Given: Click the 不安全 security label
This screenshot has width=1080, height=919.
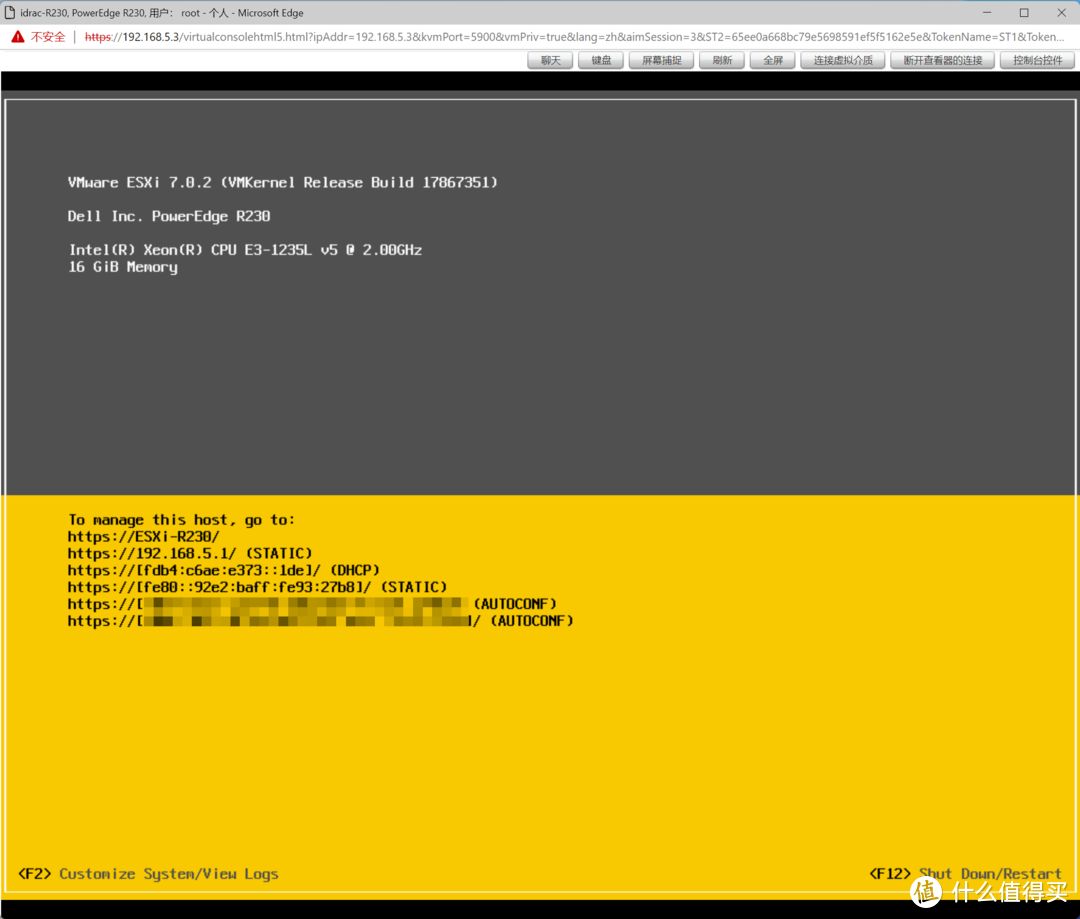Looking at the screenshot, I should pos(48,37).
